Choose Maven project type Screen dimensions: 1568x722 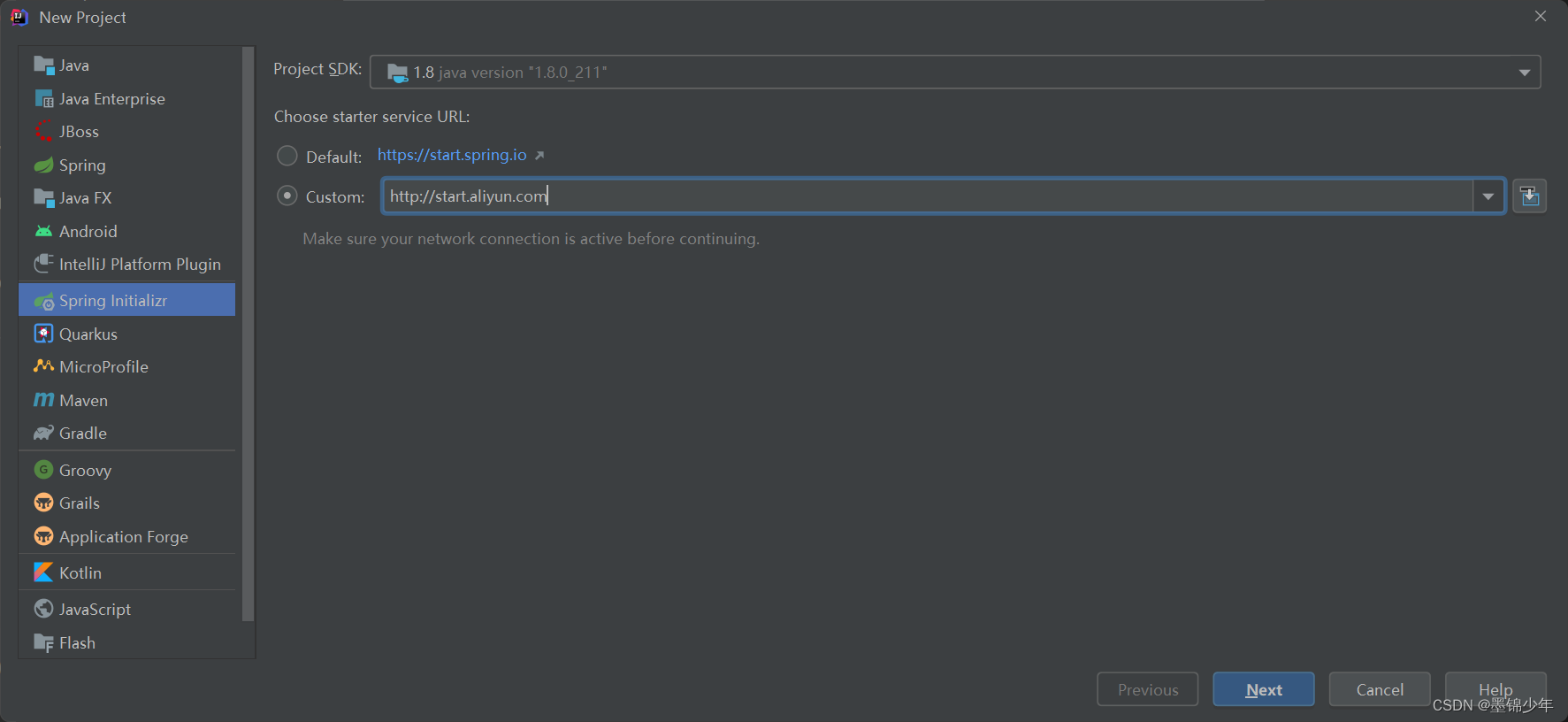click(126, 400)
